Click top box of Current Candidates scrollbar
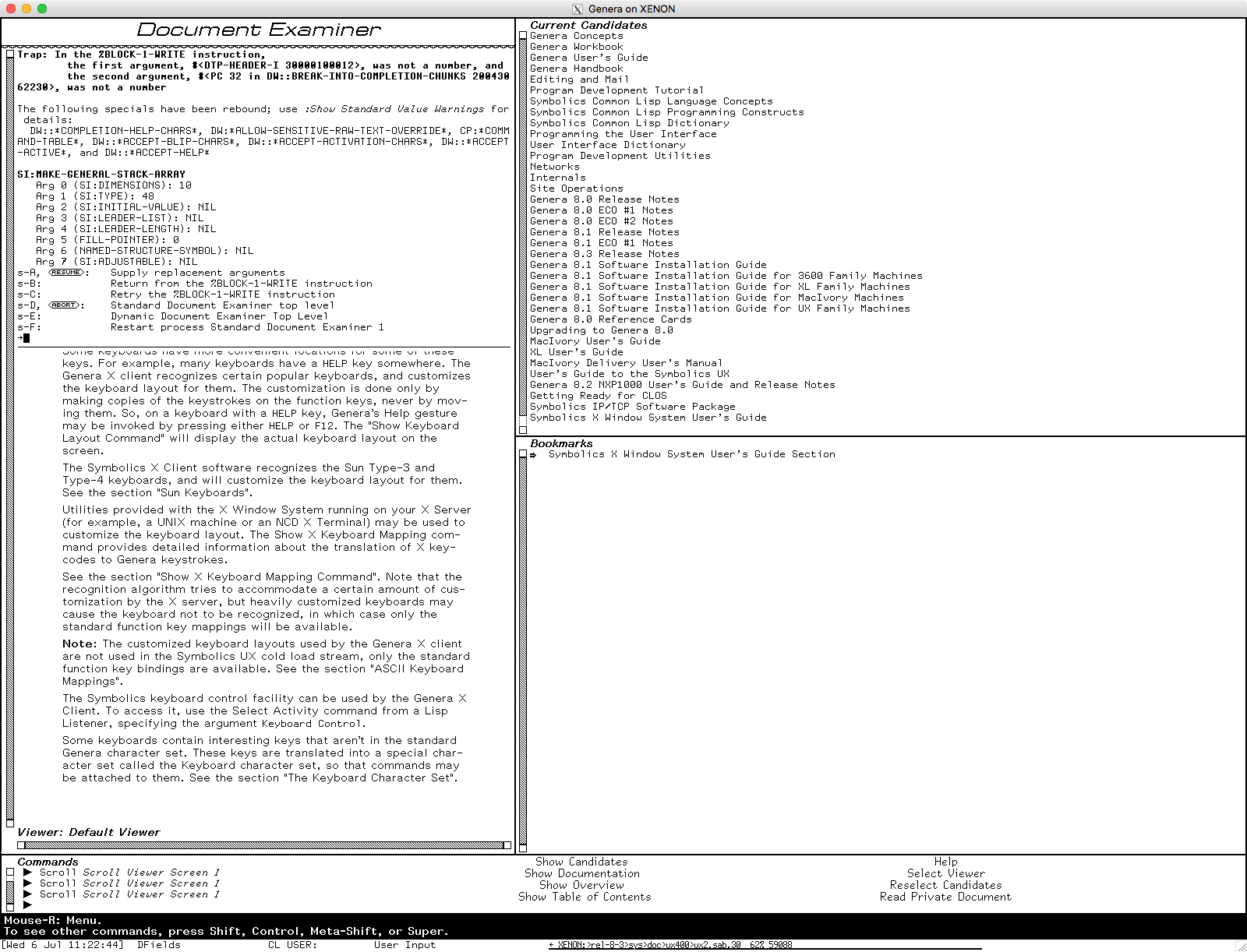 [523, 36]
